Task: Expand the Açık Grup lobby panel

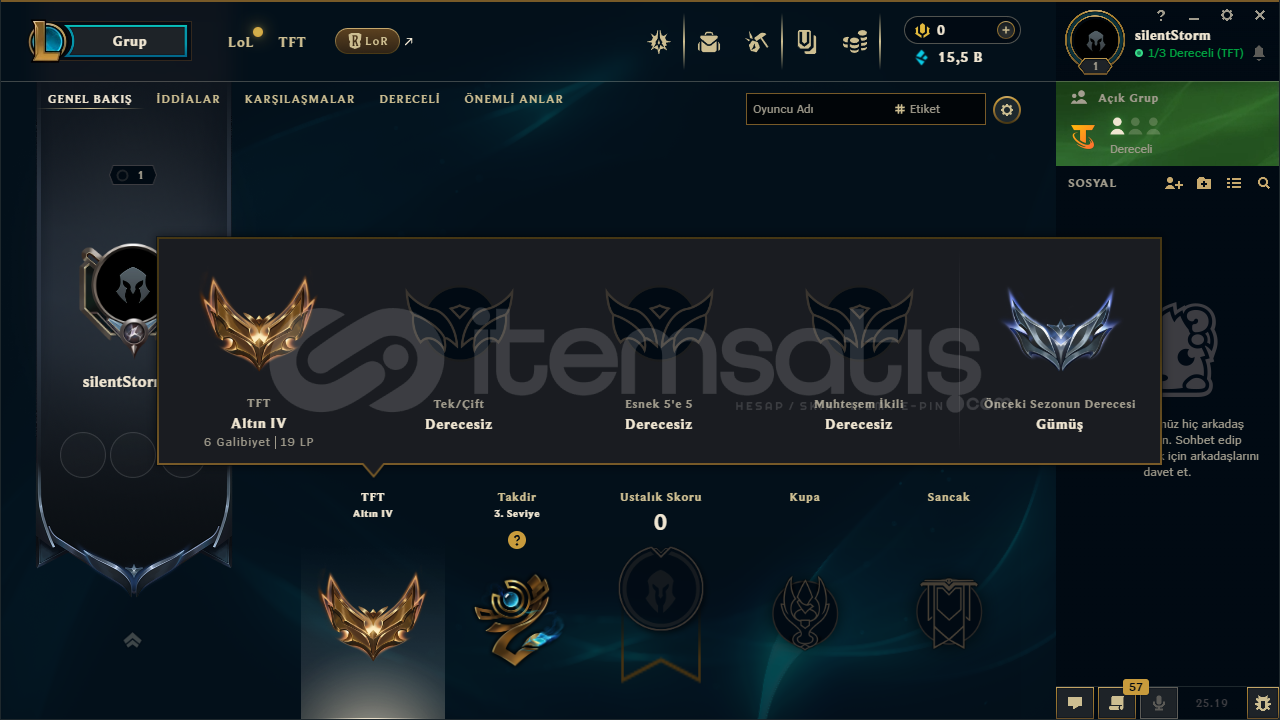Action: click(x=1168, y=124)
